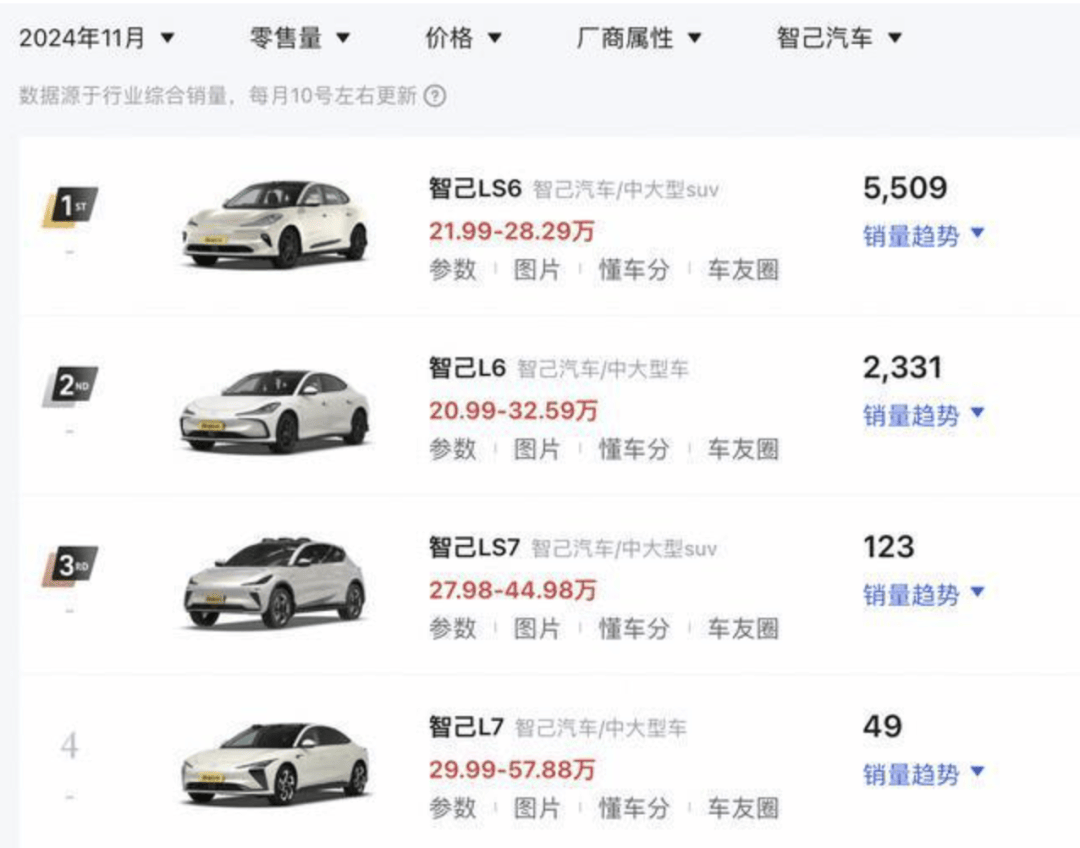
Task: Visit 车友圈 for 智己L7
Action: (744, 807)
